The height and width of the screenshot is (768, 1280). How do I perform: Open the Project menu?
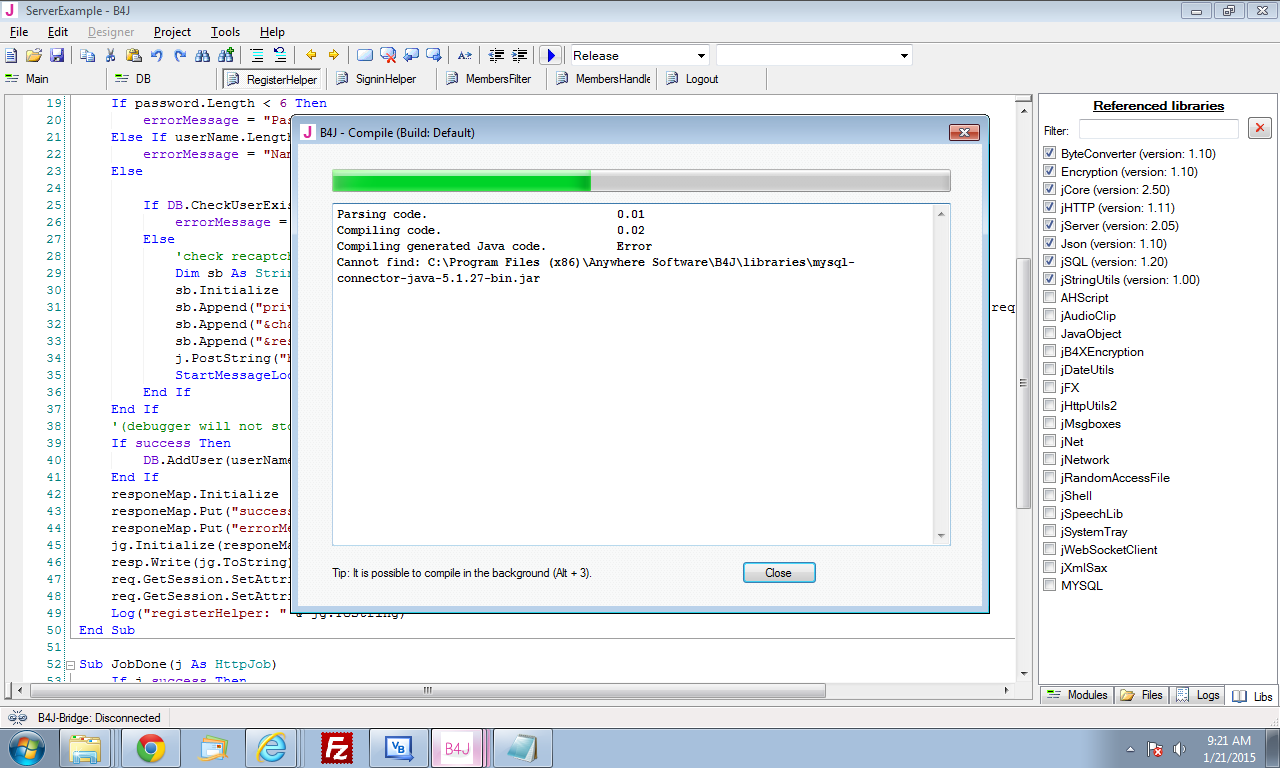173,32
